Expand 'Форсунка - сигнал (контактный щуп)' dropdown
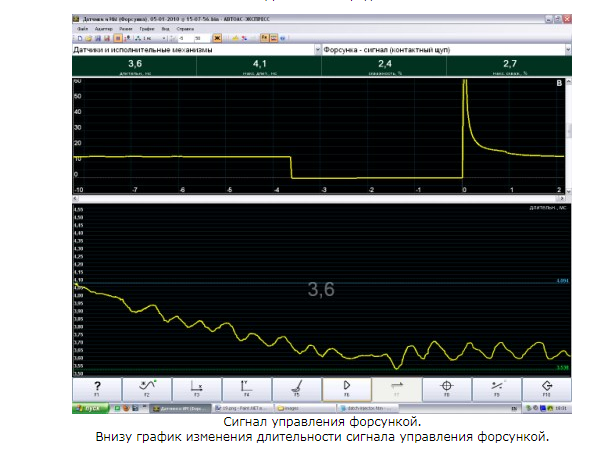The height and width of the screenshot is (451, 604). [x=568, y=50]
